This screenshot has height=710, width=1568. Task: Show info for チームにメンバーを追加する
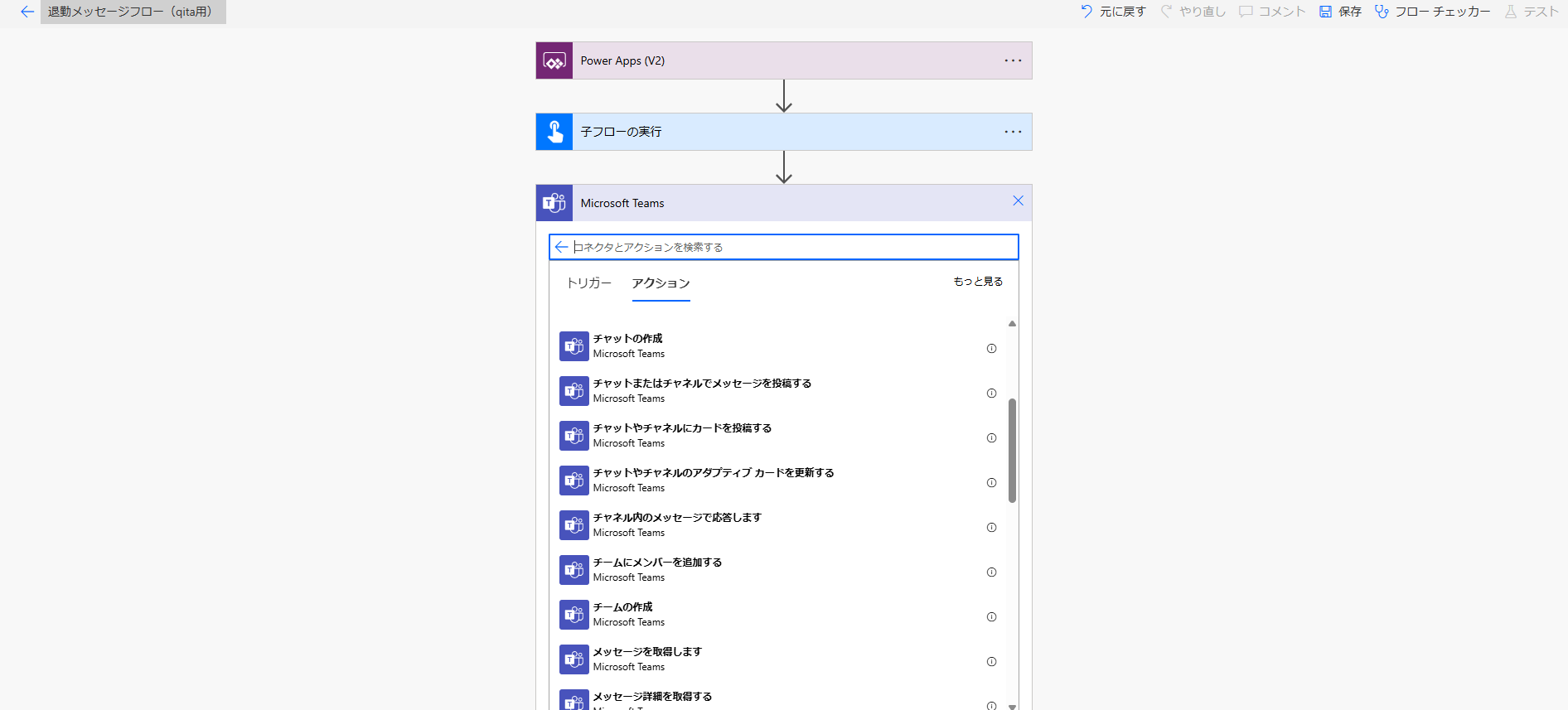point(991,572)
